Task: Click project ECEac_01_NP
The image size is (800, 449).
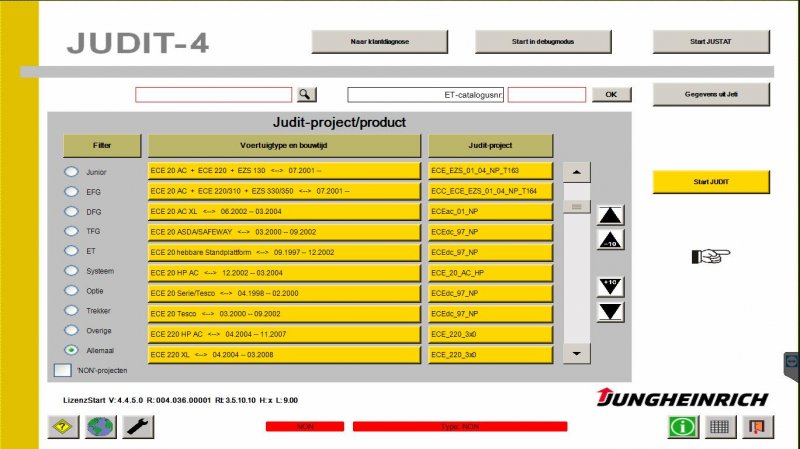Action: 490,211
